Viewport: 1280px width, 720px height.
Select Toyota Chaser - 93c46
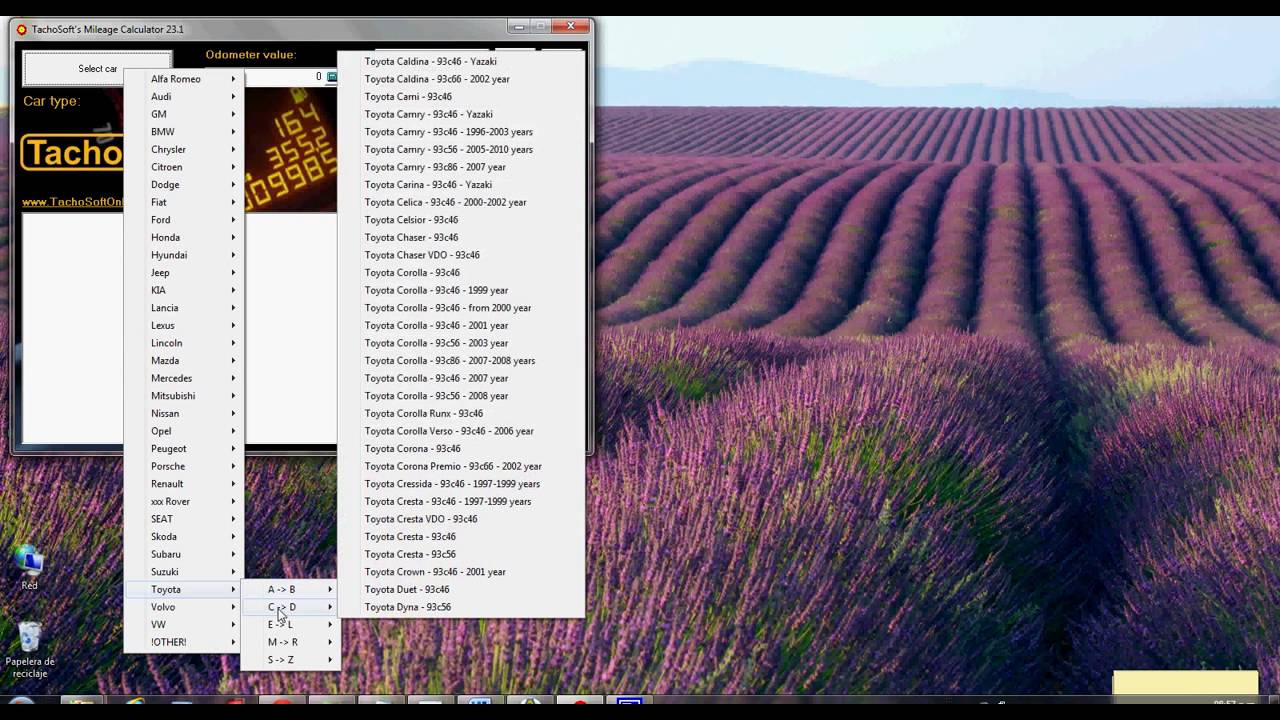pos(461,237)
